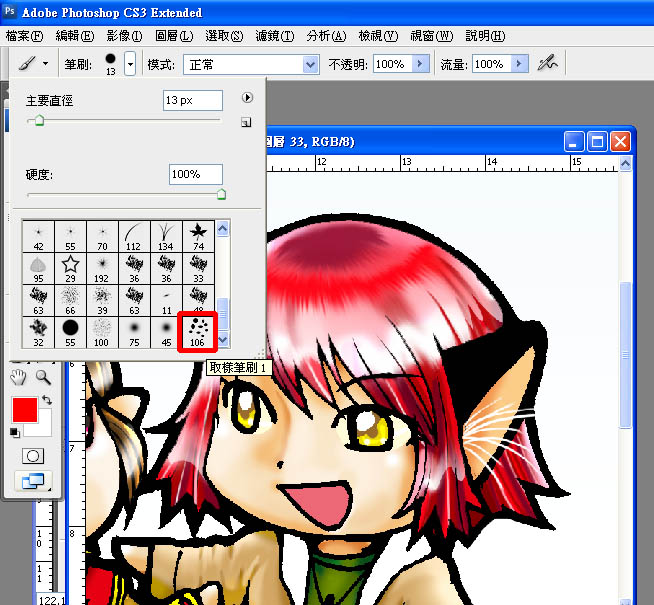
Task: Open the flow slider arrow next to 流量
Action: coord(520,64)
